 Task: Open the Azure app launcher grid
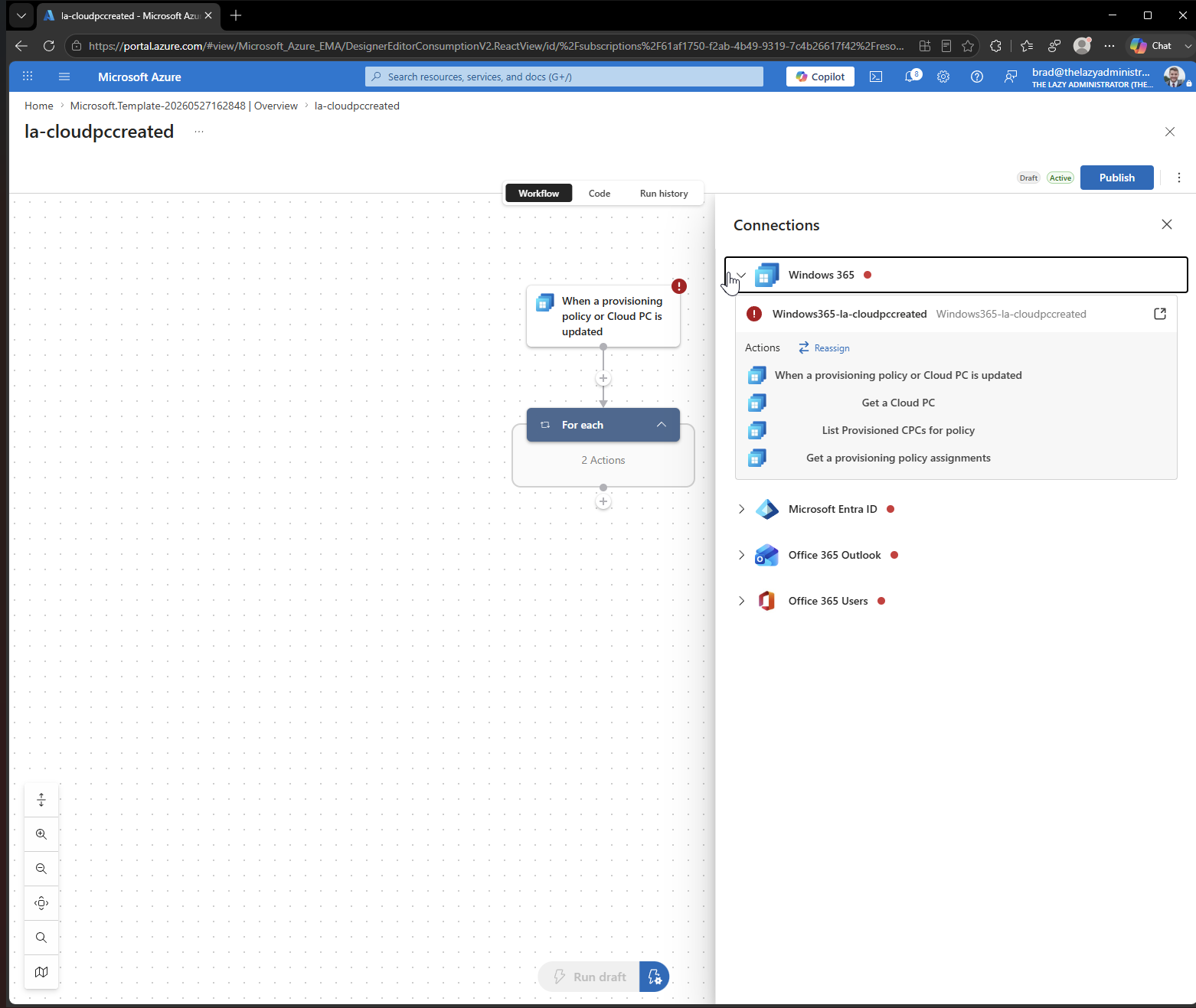(28, 77)
